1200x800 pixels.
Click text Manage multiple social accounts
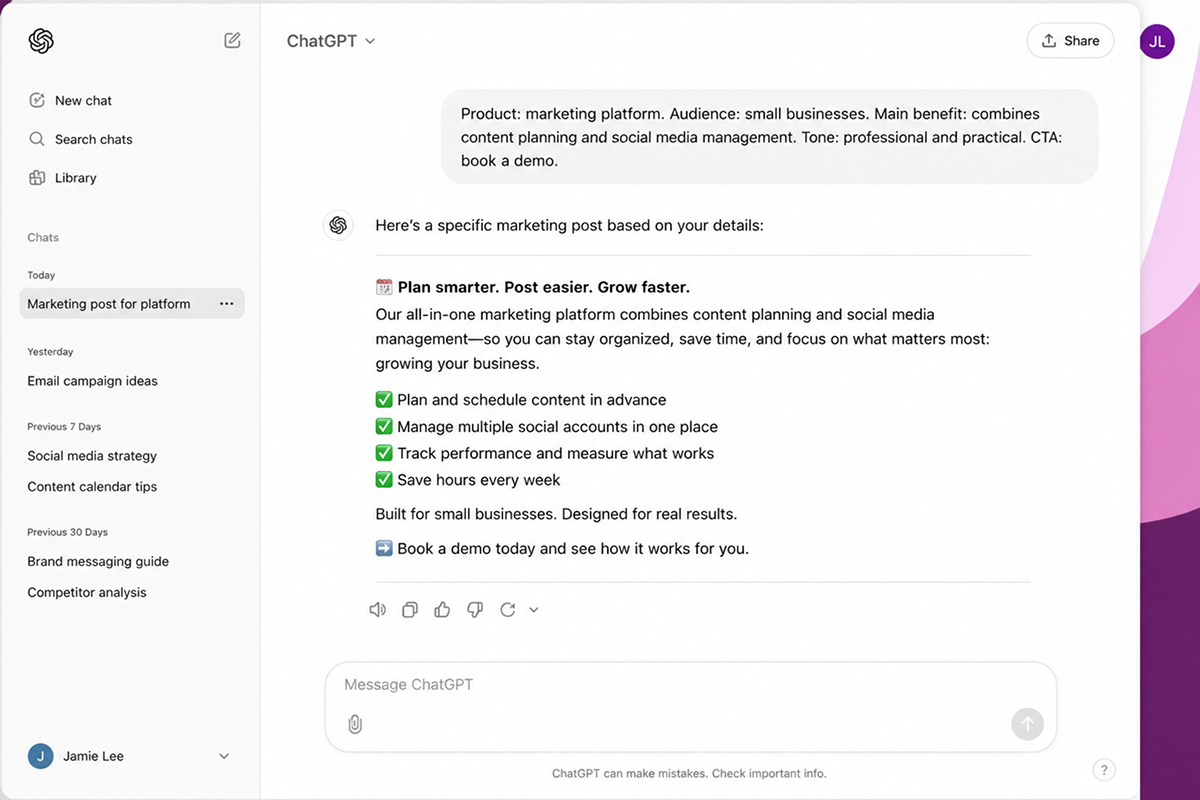(x=558, y=427)
